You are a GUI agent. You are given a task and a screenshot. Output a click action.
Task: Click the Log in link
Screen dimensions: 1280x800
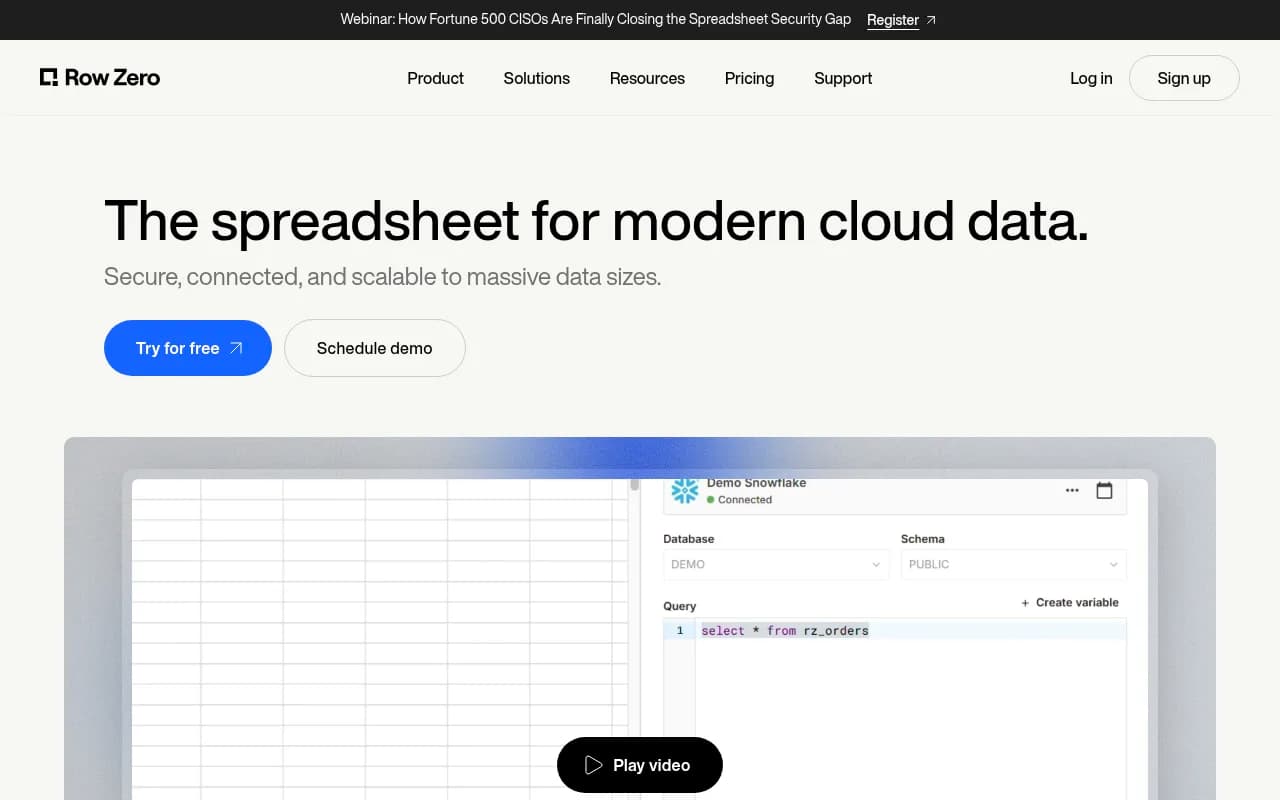tap(1091, 78)
